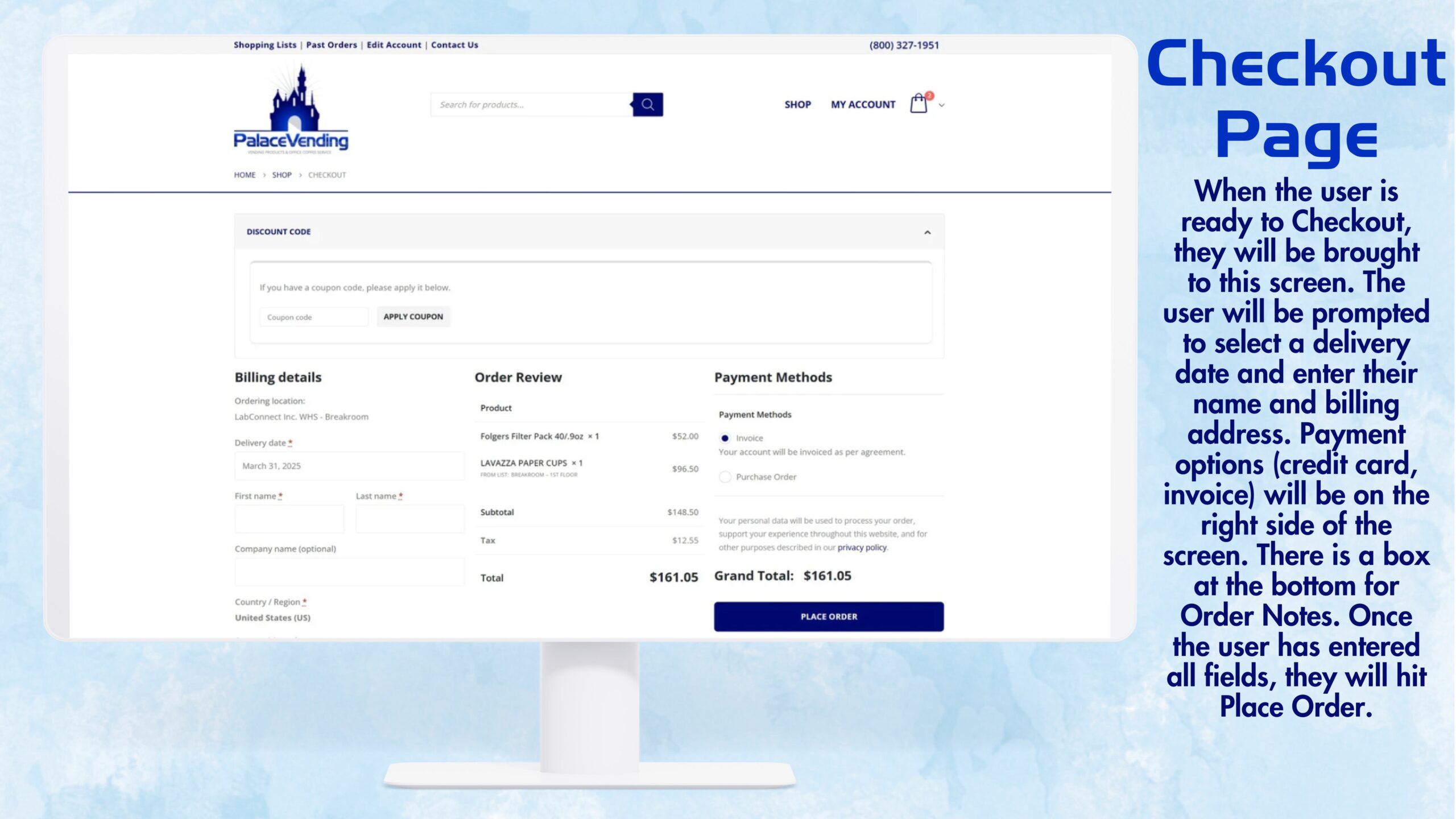
Task: Select the Purchase Order payment option
Action: (x=725, y=477)
